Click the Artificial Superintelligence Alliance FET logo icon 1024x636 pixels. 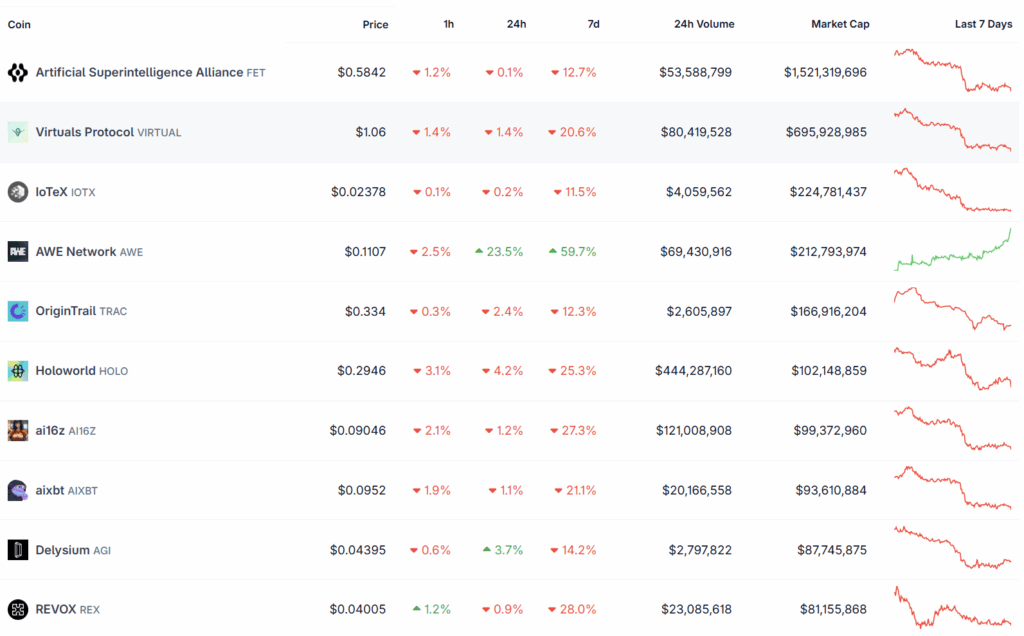[x=17, y=72]
